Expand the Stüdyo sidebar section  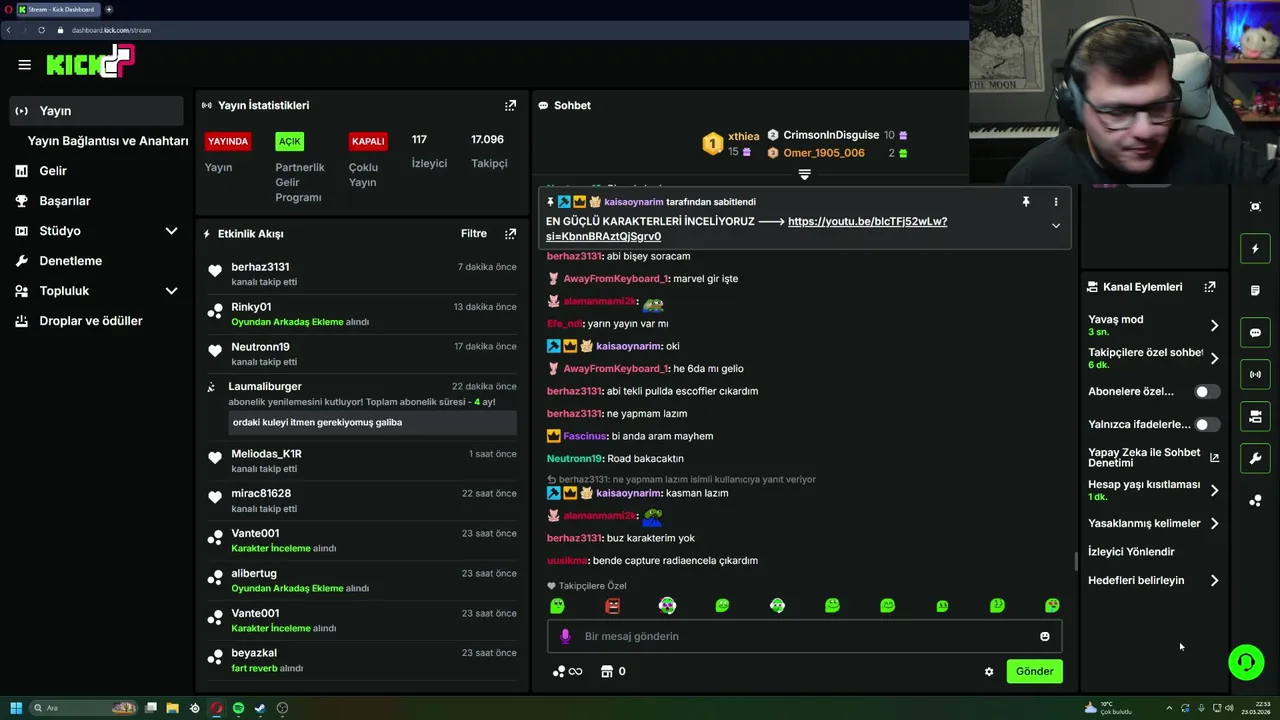point(171,231)
